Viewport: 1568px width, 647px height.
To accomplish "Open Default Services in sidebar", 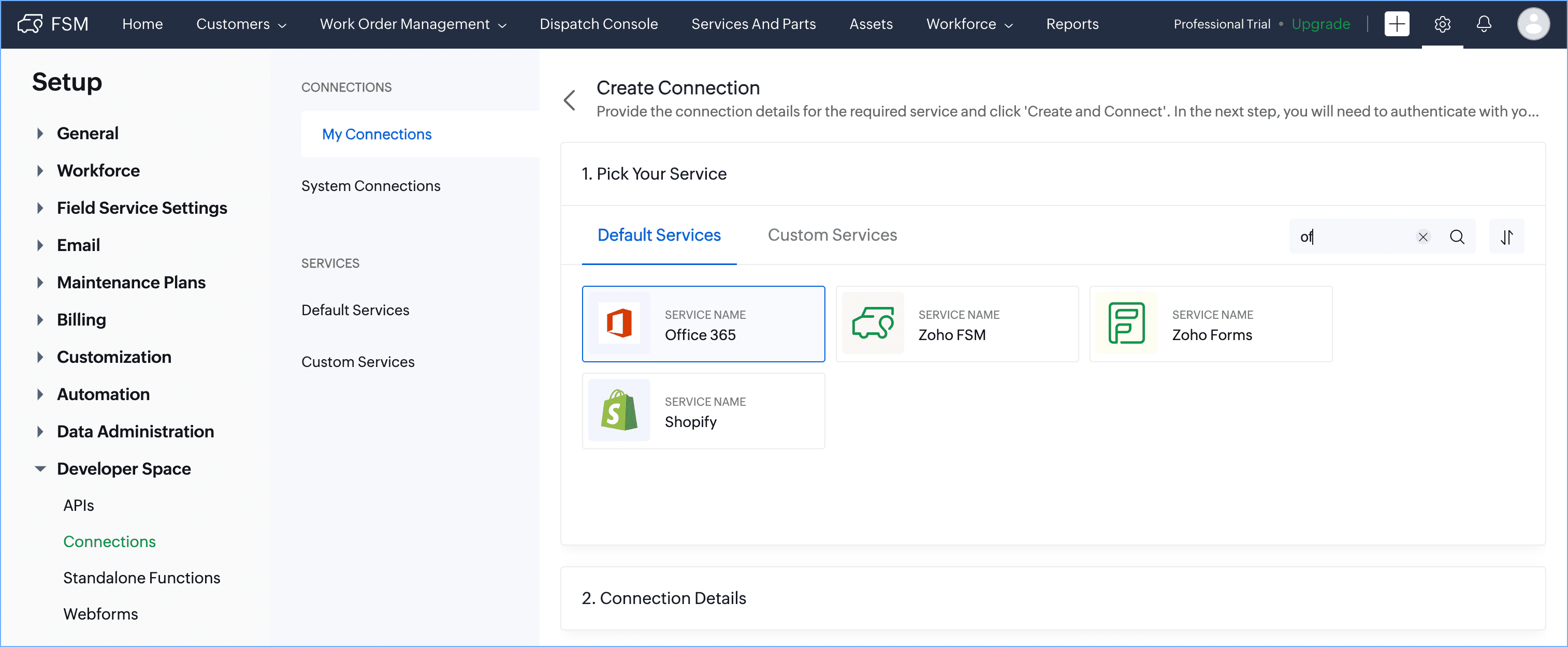I will click(x=355, y=310).
